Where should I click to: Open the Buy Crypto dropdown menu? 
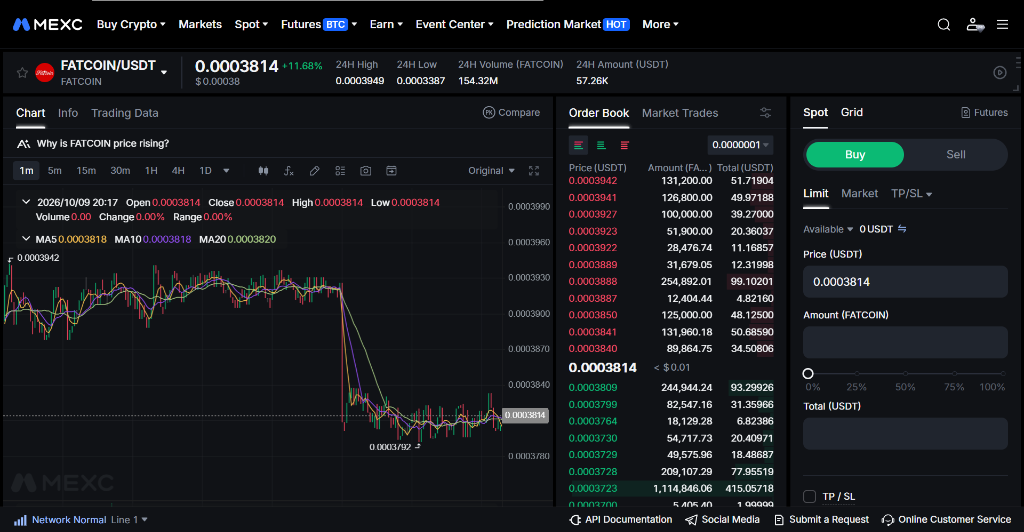click(131, 25)
